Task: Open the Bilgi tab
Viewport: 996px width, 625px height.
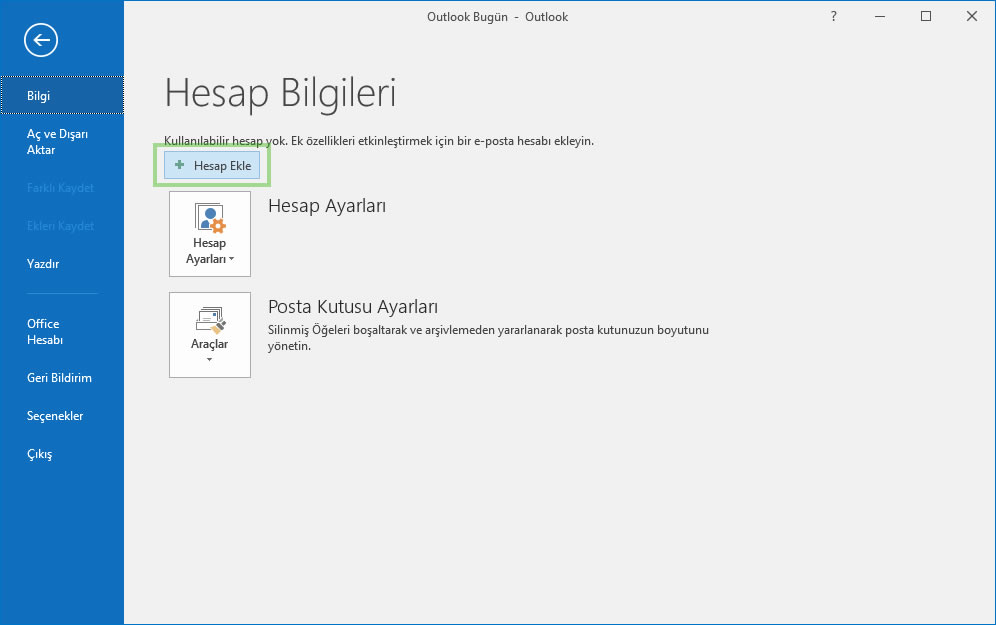Action: (x=62, y=95)
